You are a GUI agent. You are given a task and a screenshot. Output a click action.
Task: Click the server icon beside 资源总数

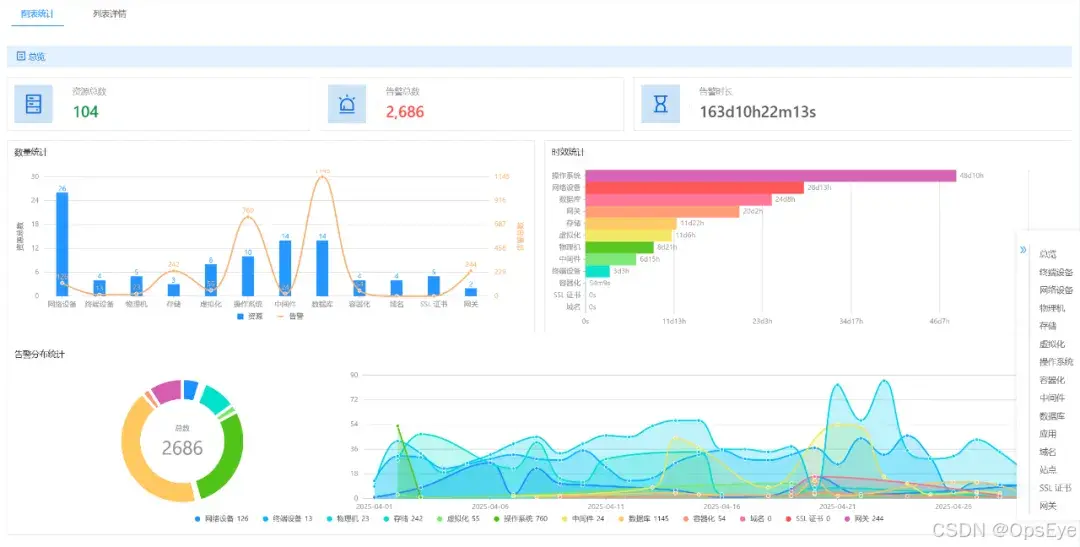point(33,104)
